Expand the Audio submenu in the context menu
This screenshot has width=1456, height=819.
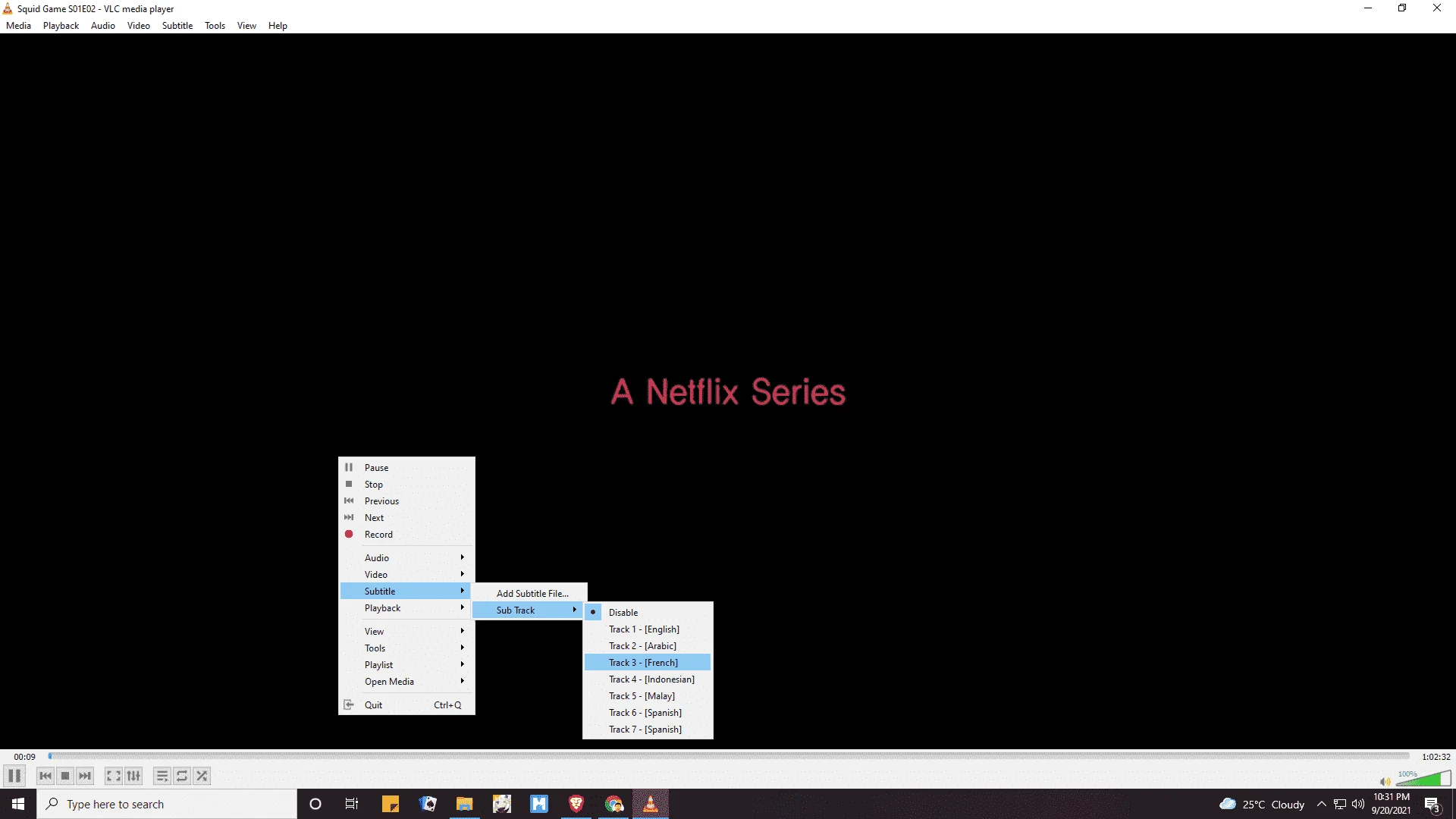click(406, 558)
